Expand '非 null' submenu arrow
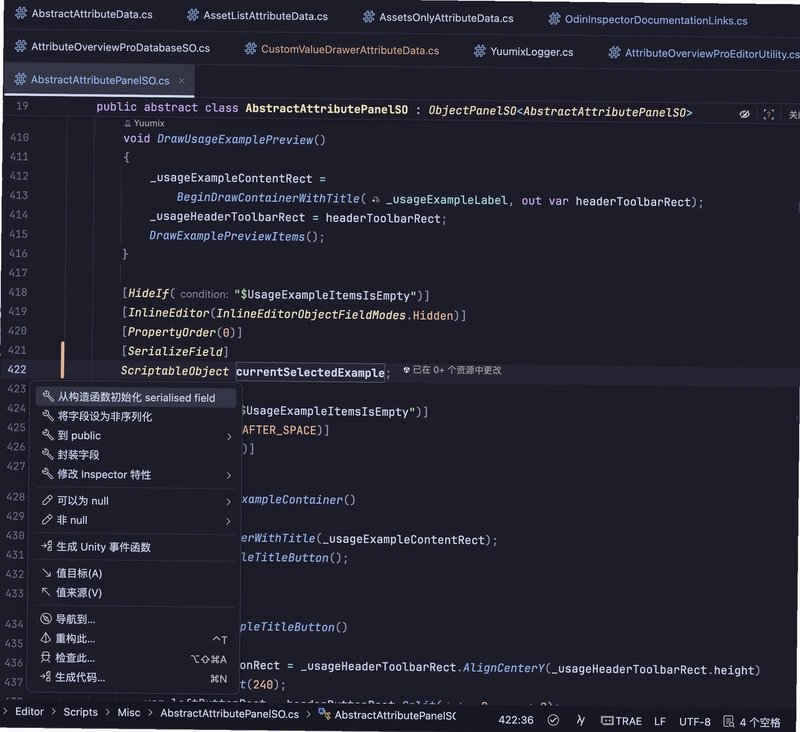Viewport: 800px width, 732px height. tap(228, 521)
